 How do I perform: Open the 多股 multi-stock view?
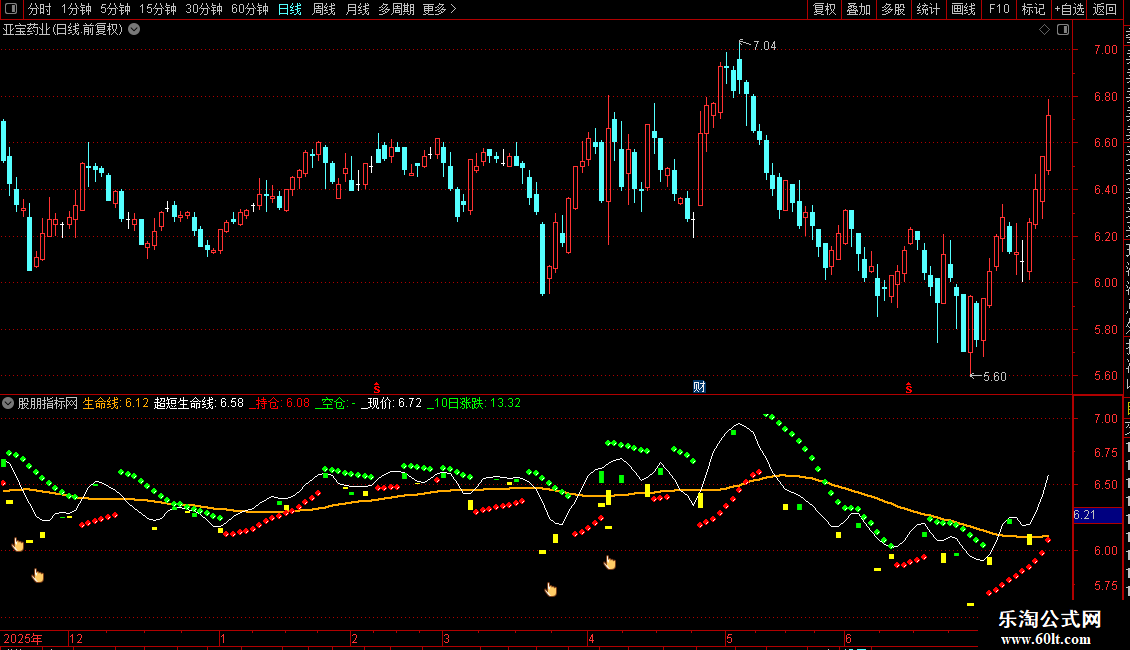(893, 9)
